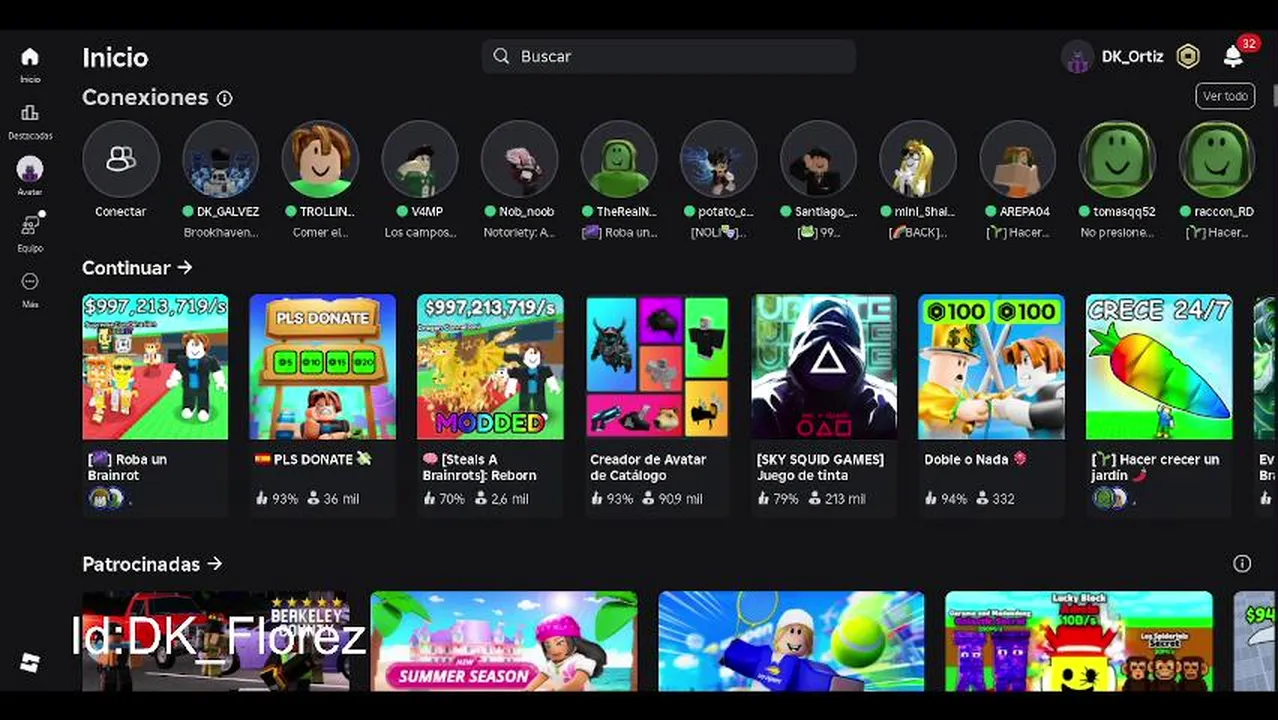The height and width of the screenshot is (720, 1278).
Task: Click tomasqq52's 'No presione' status text
Action: click(x=1117, y=233)
